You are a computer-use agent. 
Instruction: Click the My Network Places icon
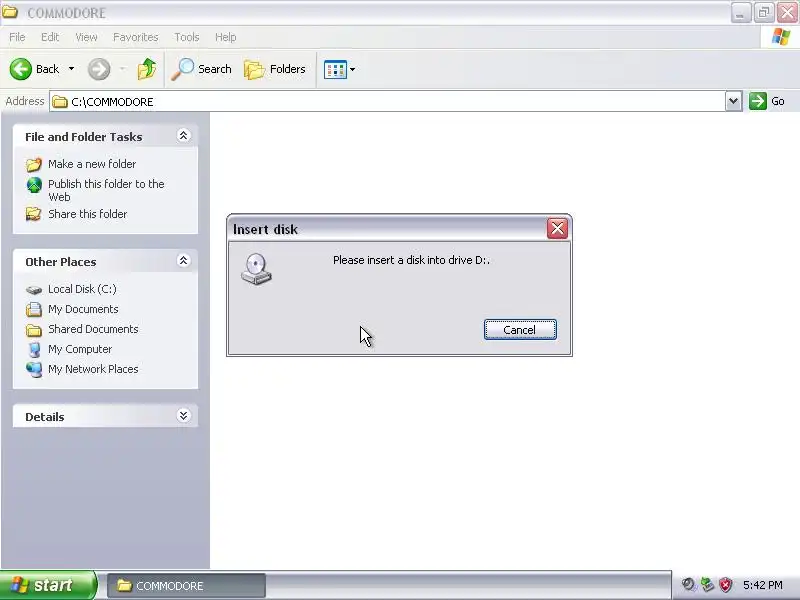[x=34, y=369]
